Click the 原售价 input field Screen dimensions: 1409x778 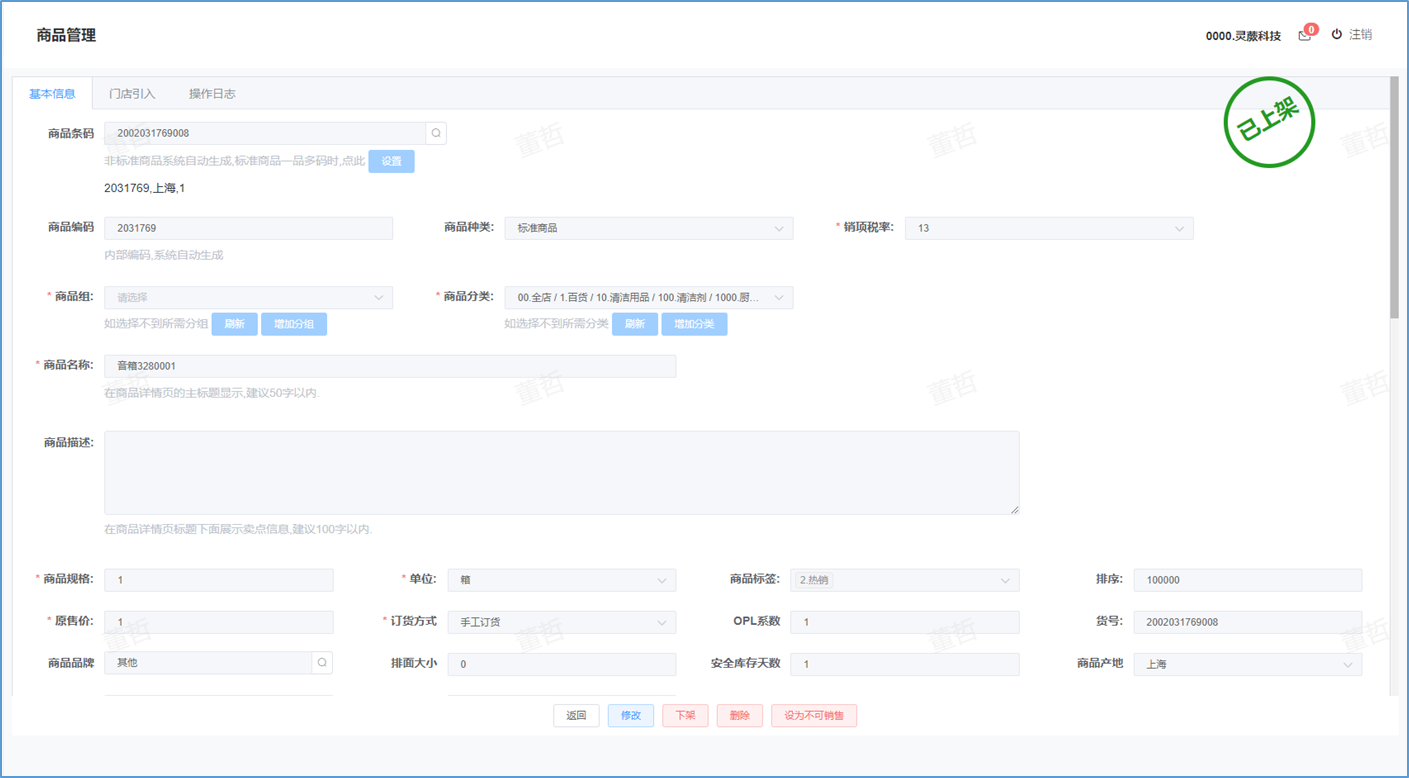pyautogui.click(x=219, y=622)
